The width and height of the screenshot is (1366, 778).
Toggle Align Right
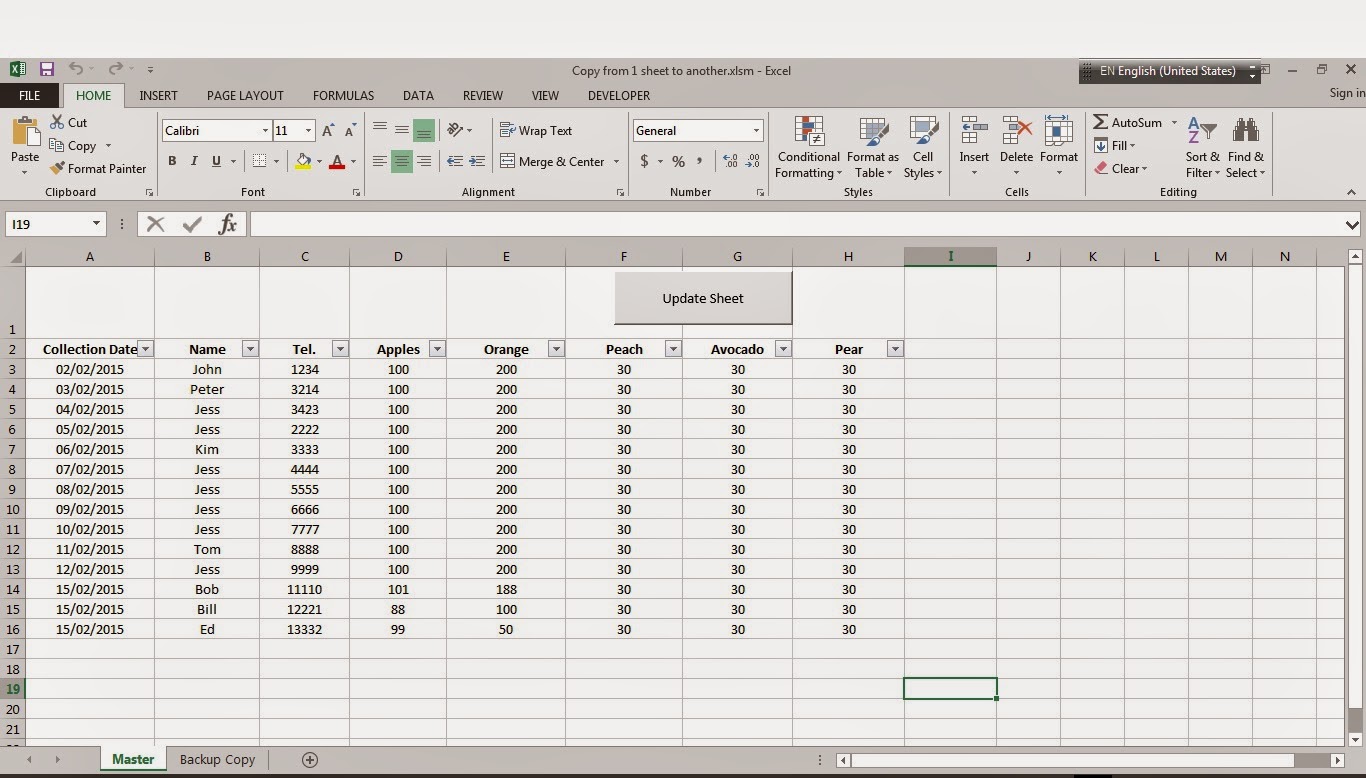423,161
